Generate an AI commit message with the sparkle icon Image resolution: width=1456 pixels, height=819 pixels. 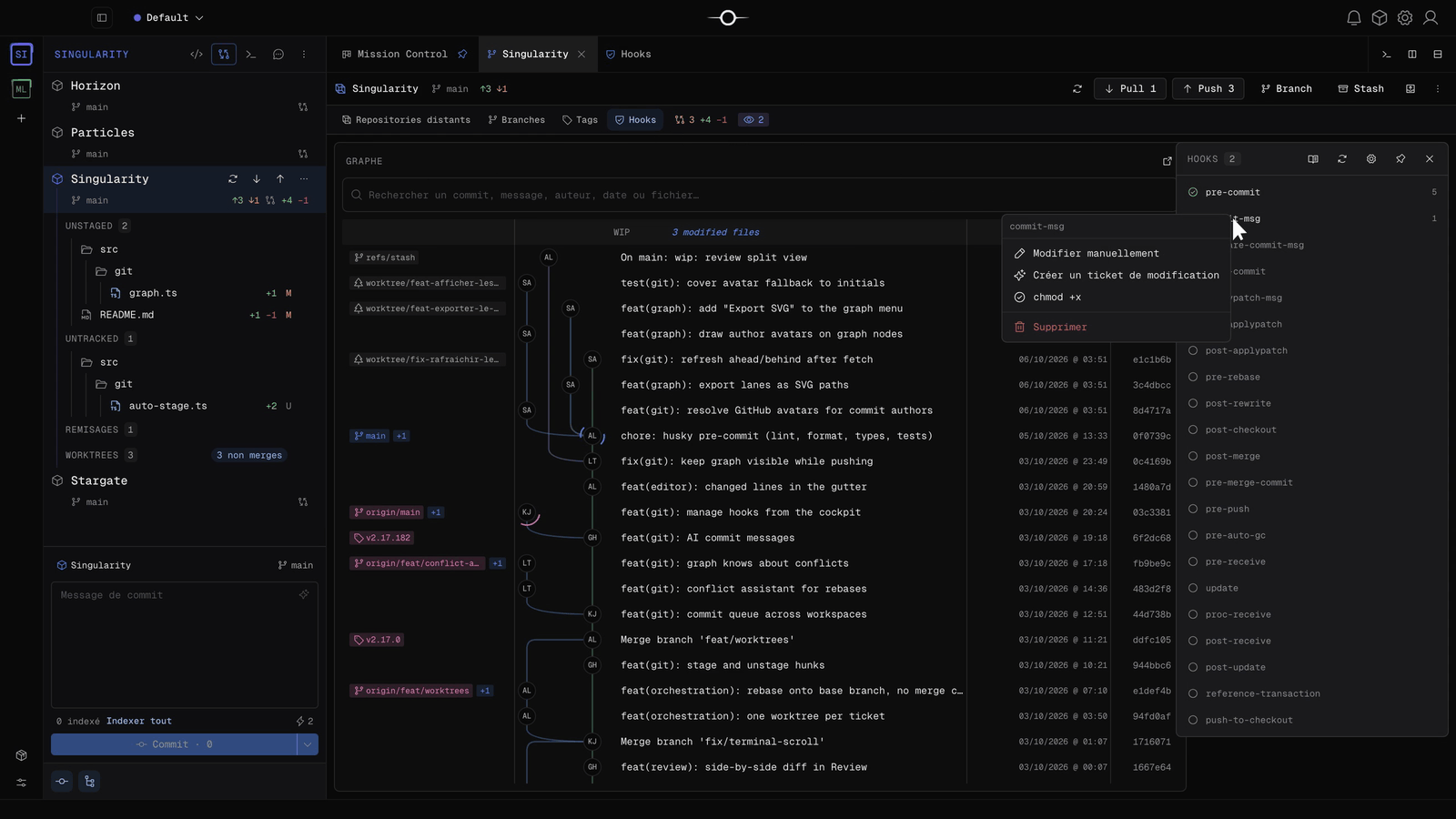click(x=304, y=595)
